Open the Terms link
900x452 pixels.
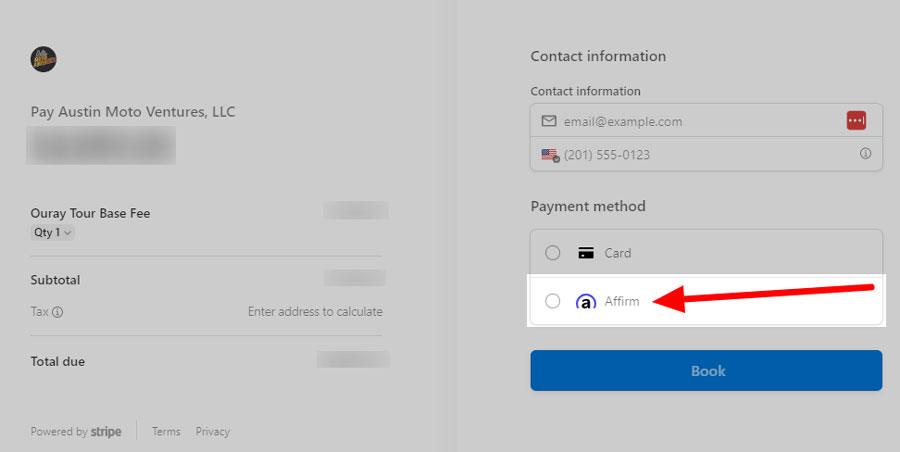pos(166,432)
